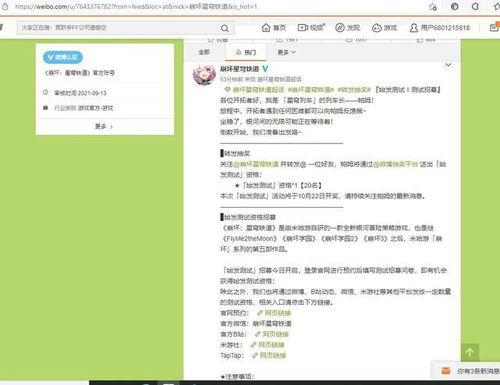Click the post timestamp 53分钟前

[231, 79]
